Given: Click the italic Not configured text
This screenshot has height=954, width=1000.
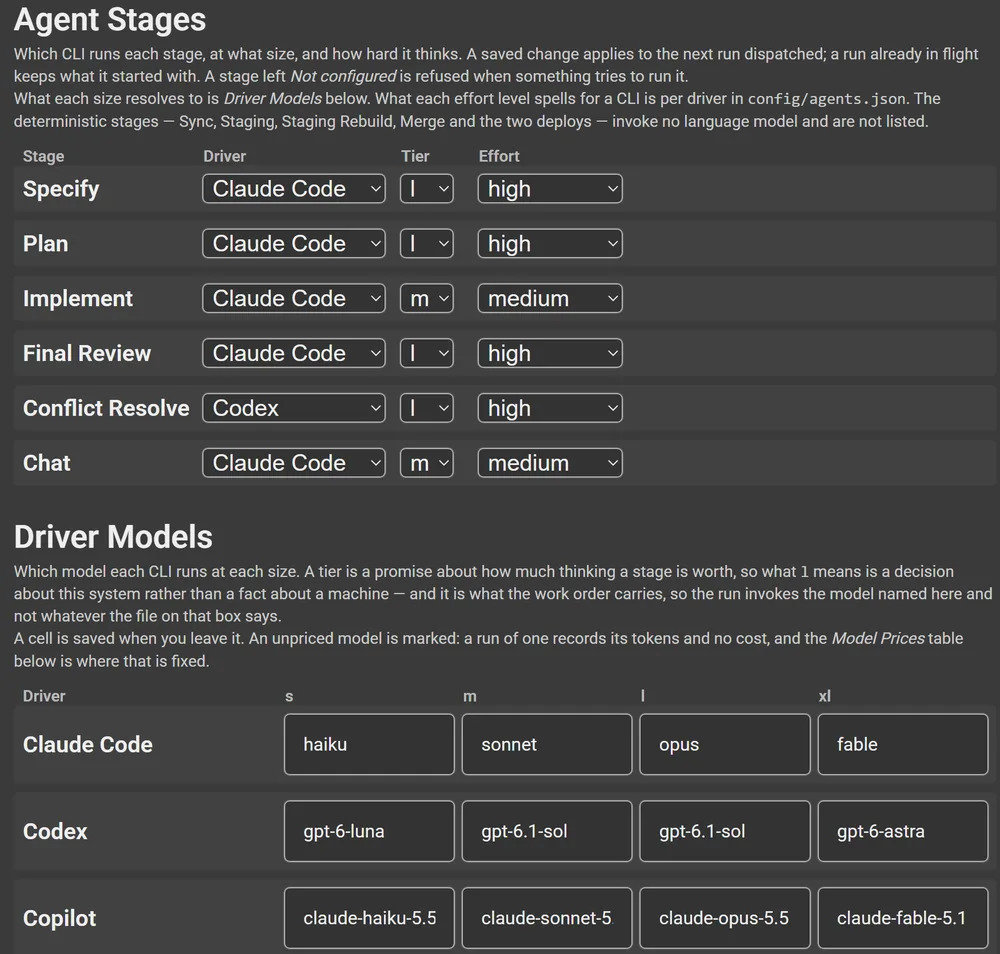Looking at the screenshot, I should click(x=343, y=77).
